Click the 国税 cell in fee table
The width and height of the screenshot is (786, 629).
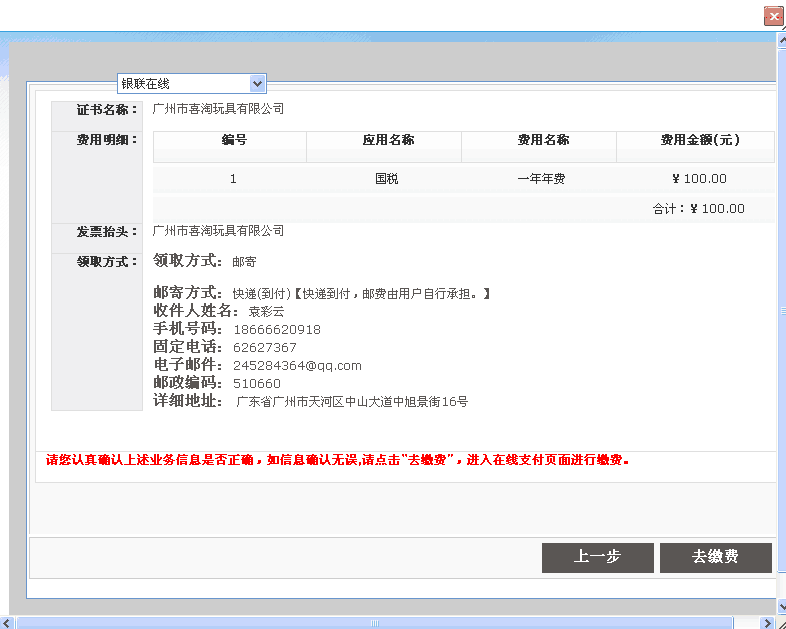387,179
